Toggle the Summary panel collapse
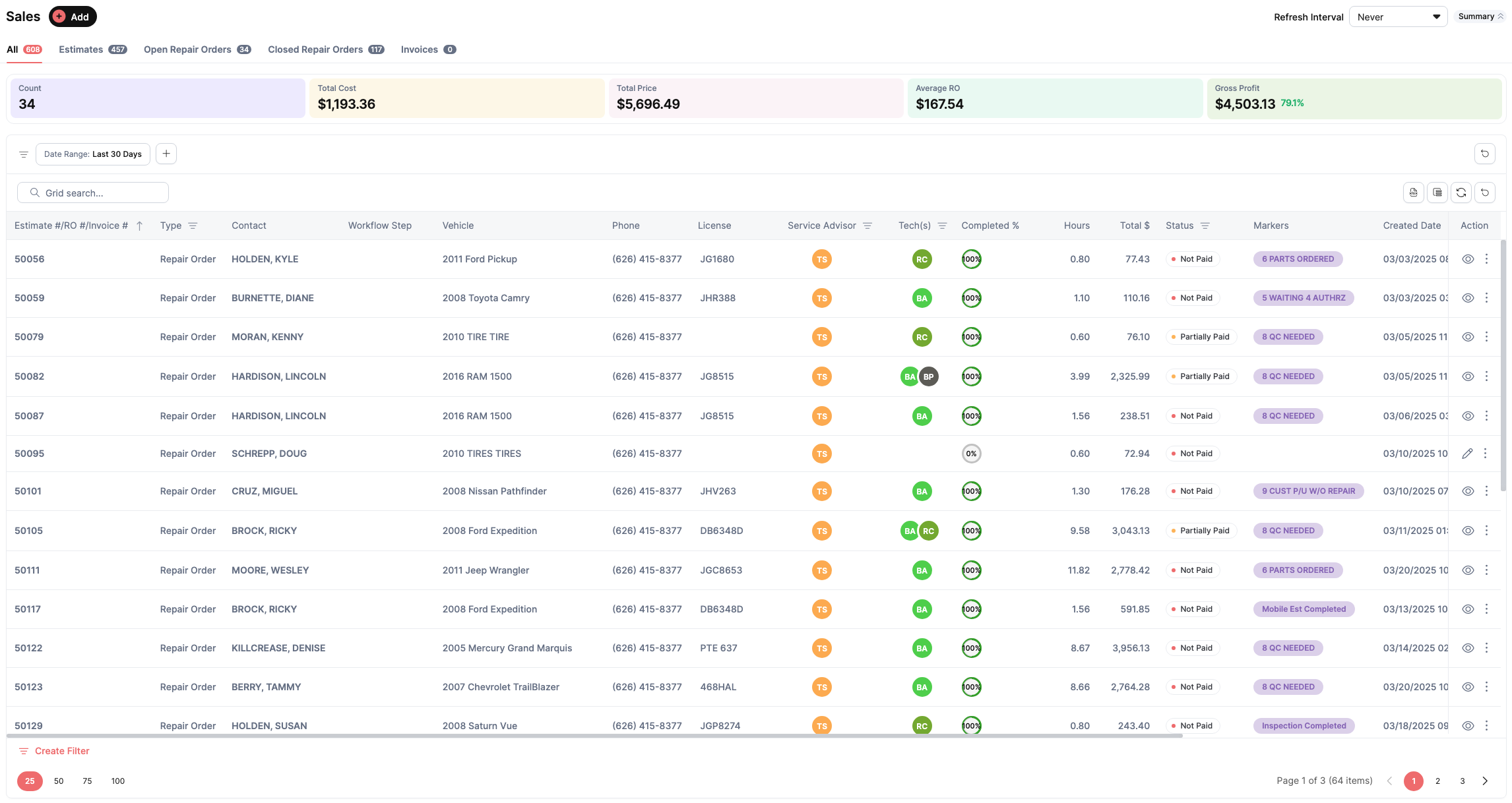Screen dimensions: 1512x803 (1480, 16)
